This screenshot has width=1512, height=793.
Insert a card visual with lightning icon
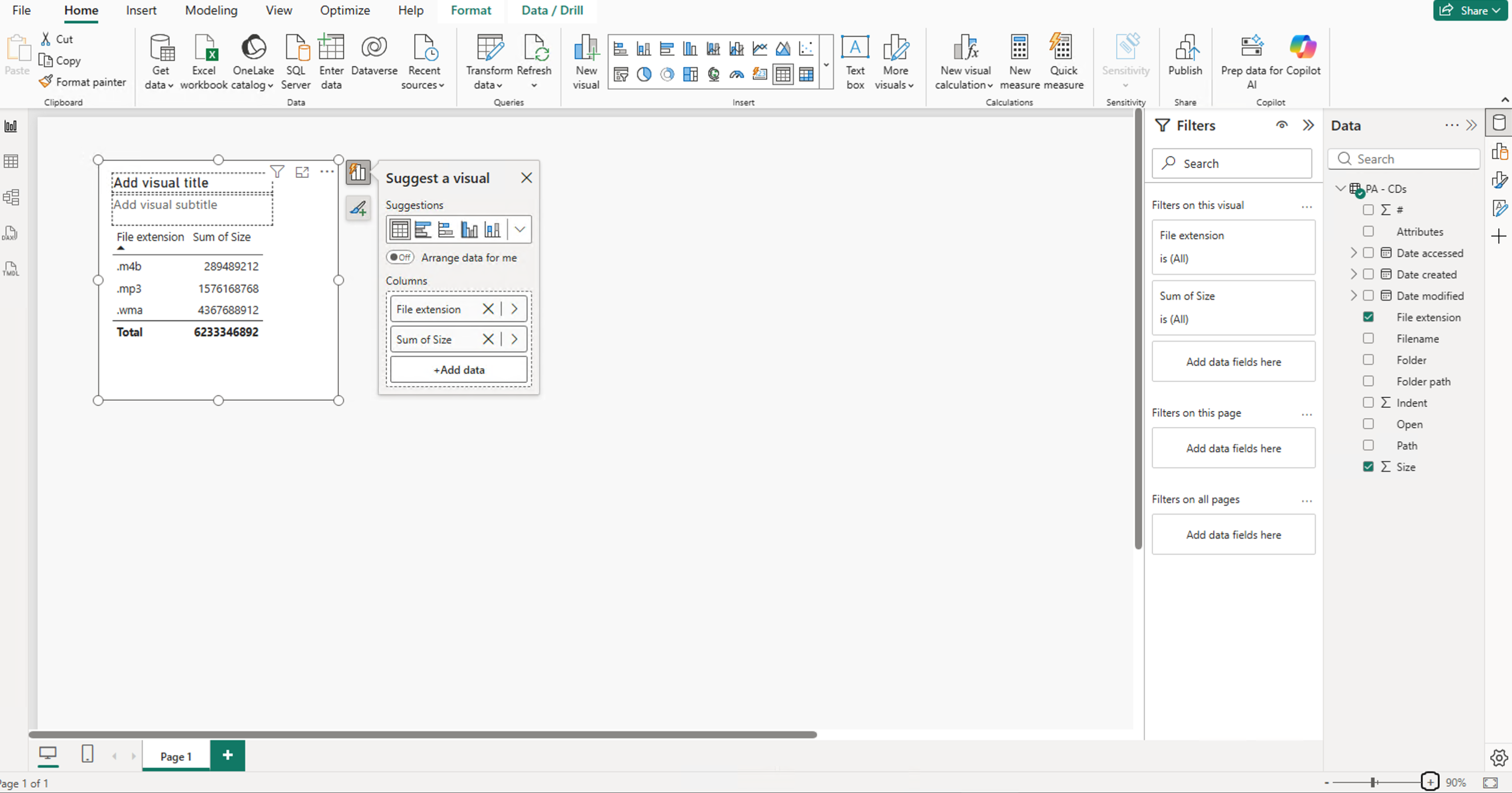[760, 75]
